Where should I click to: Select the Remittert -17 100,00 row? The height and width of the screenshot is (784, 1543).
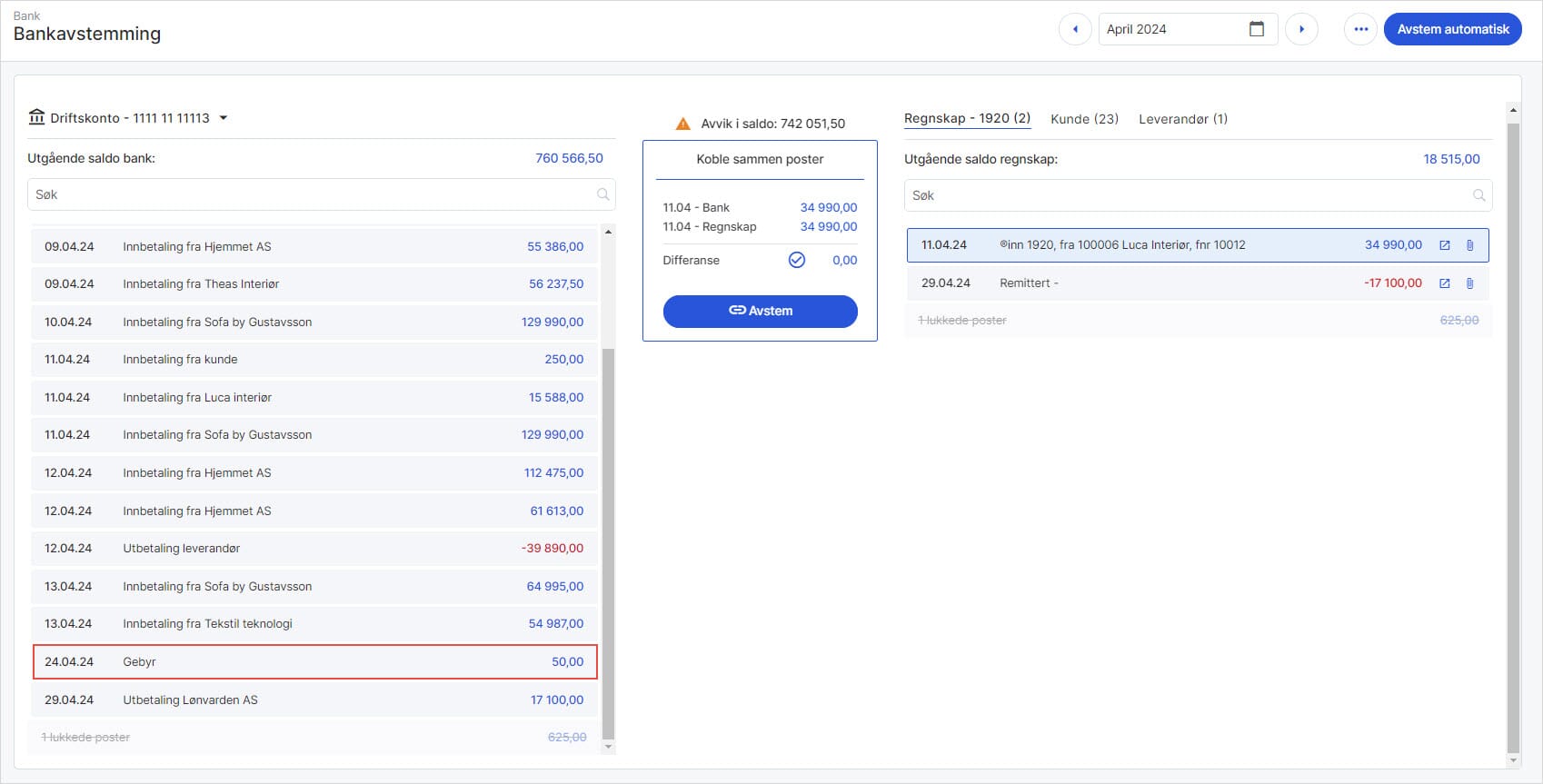[1172, 283]
